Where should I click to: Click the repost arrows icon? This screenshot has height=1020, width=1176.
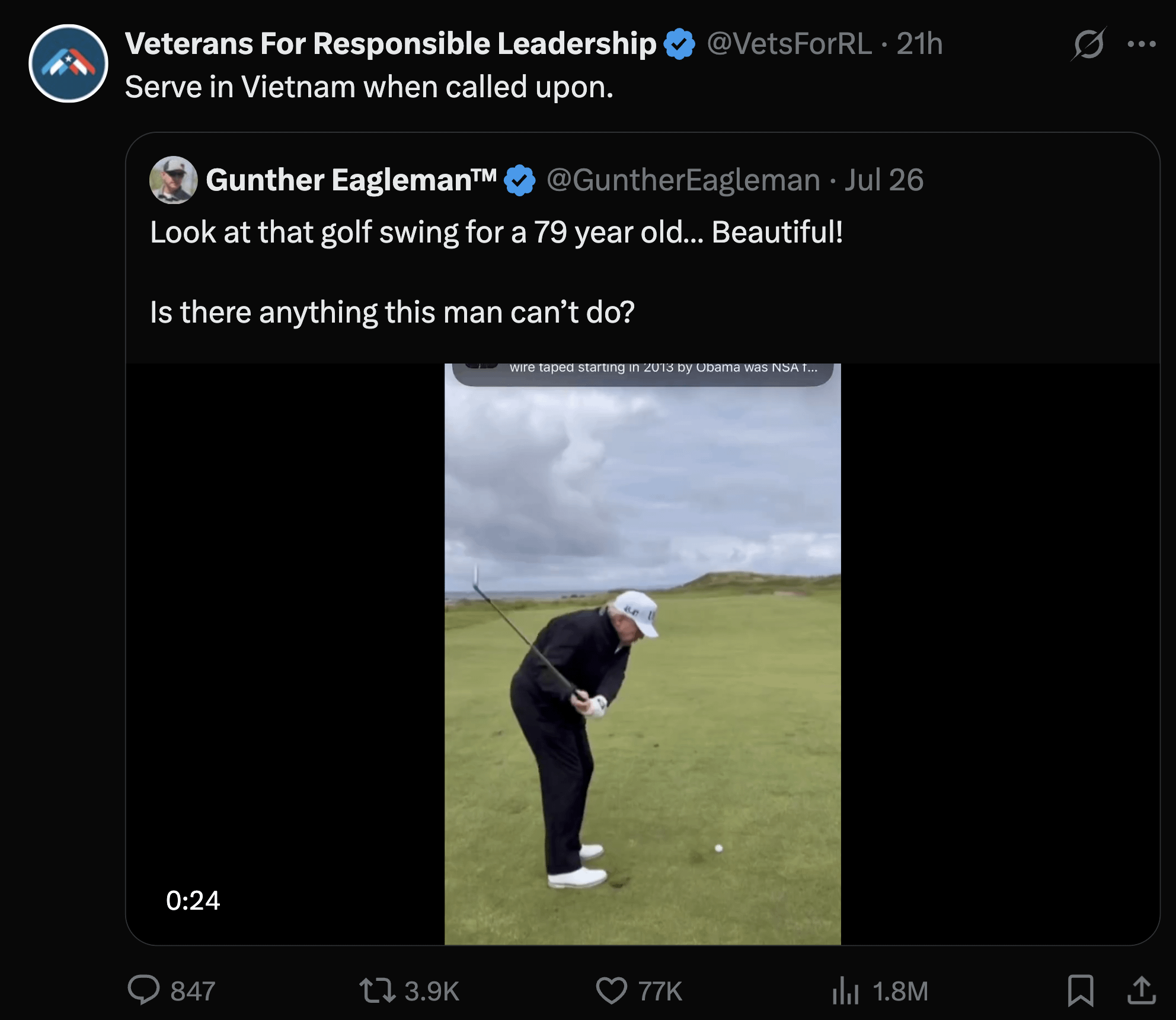click(378, 990)
